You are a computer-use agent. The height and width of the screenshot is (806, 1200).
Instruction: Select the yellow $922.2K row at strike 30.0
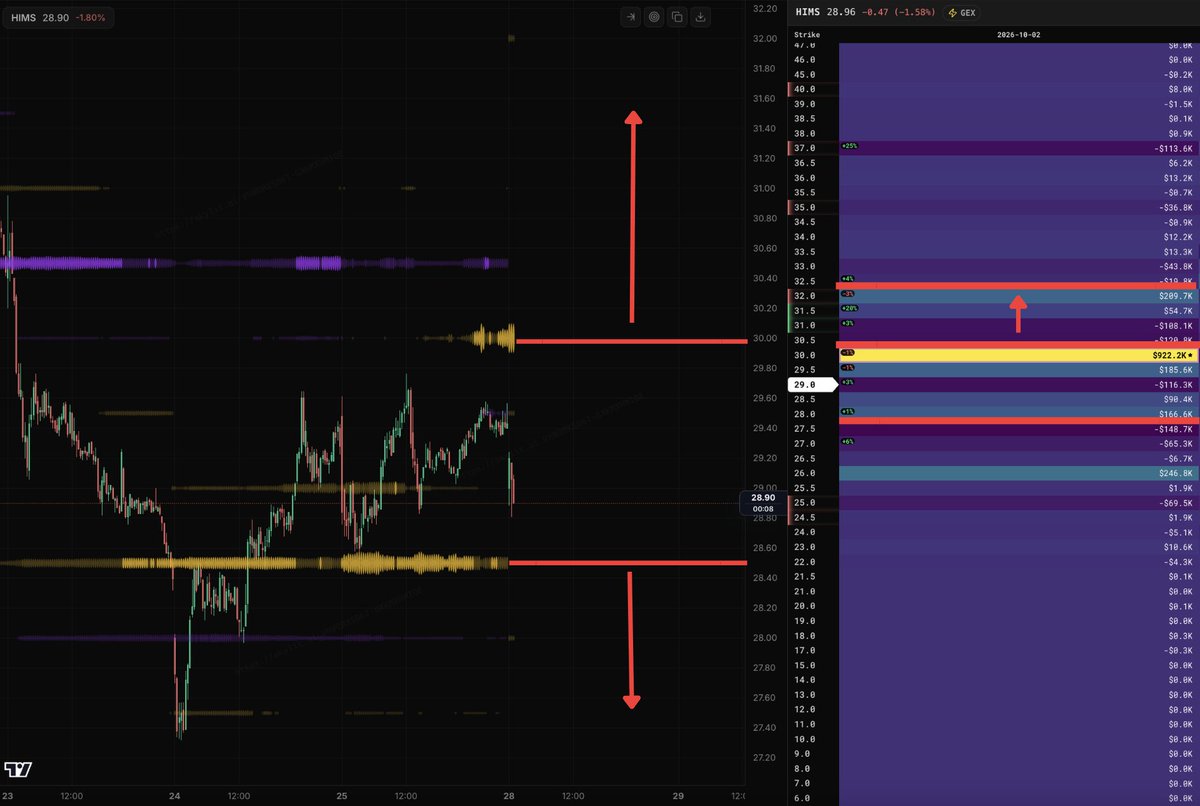click(1018, 355)
